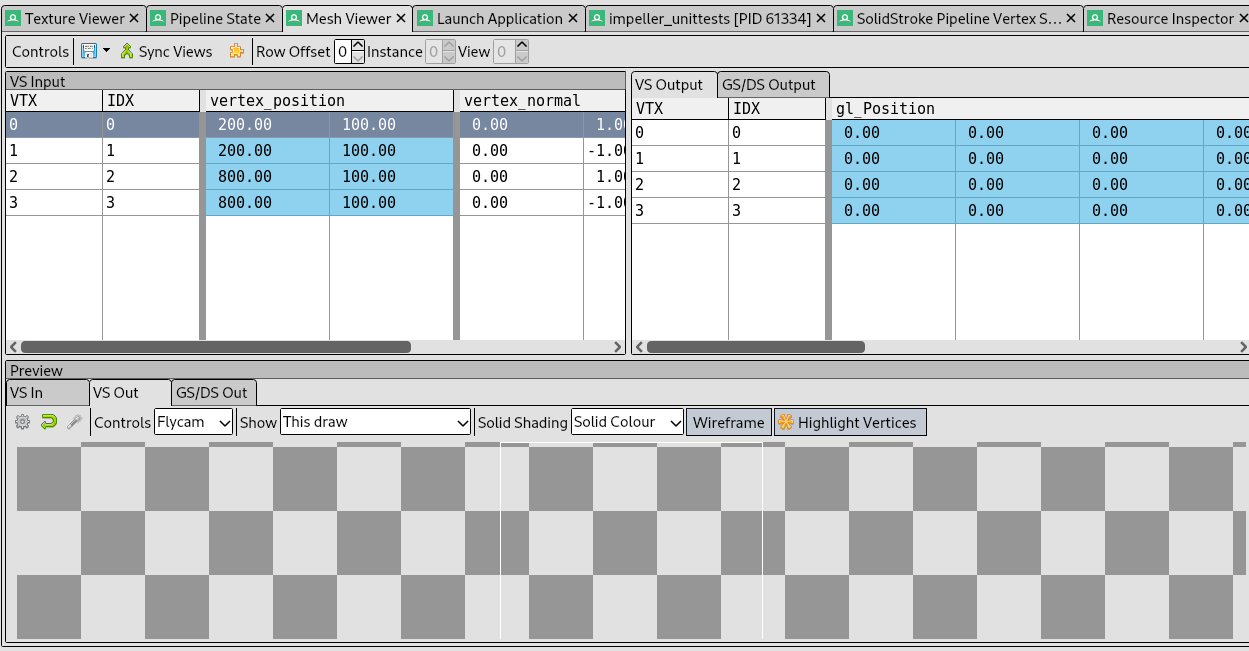The height and width of the screenshot is (651, 1249).
Task: Select the VS Output tab
Action: (x=674, y=84)
